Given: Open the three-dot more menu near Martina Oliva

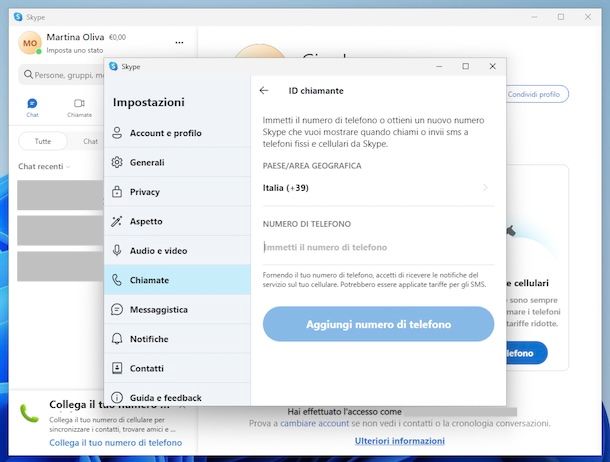Looking at the screenshot, I should 179,42.
